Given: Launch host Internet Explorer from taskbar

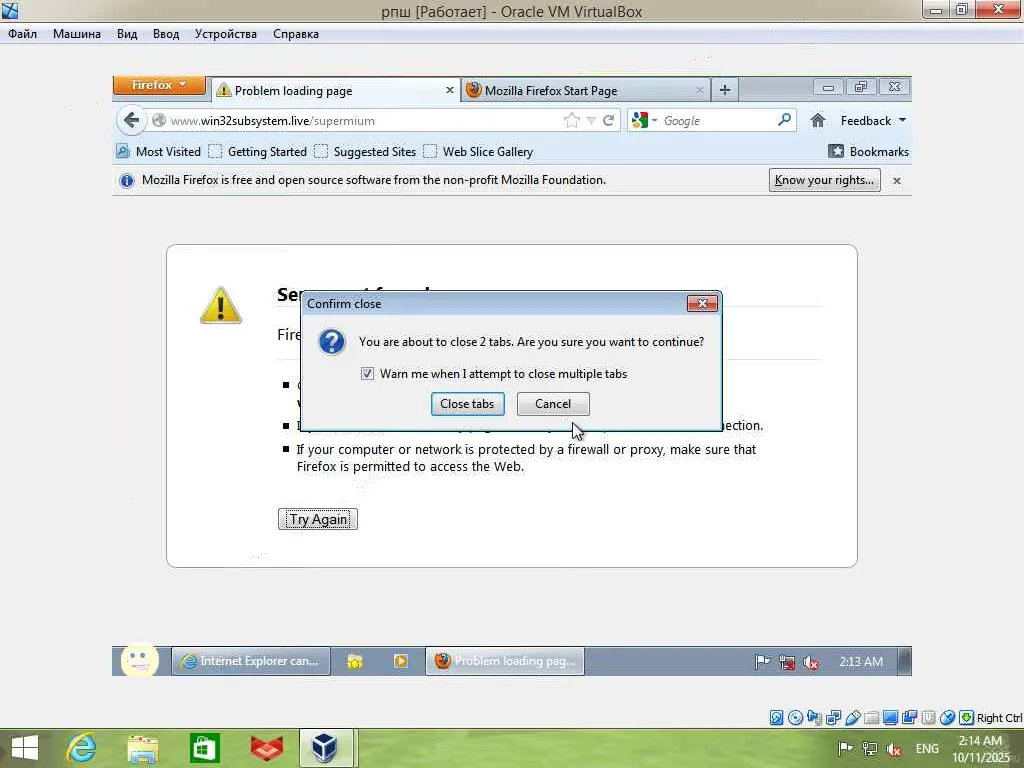Looking at the screenshot, I should tap(82, 748).
